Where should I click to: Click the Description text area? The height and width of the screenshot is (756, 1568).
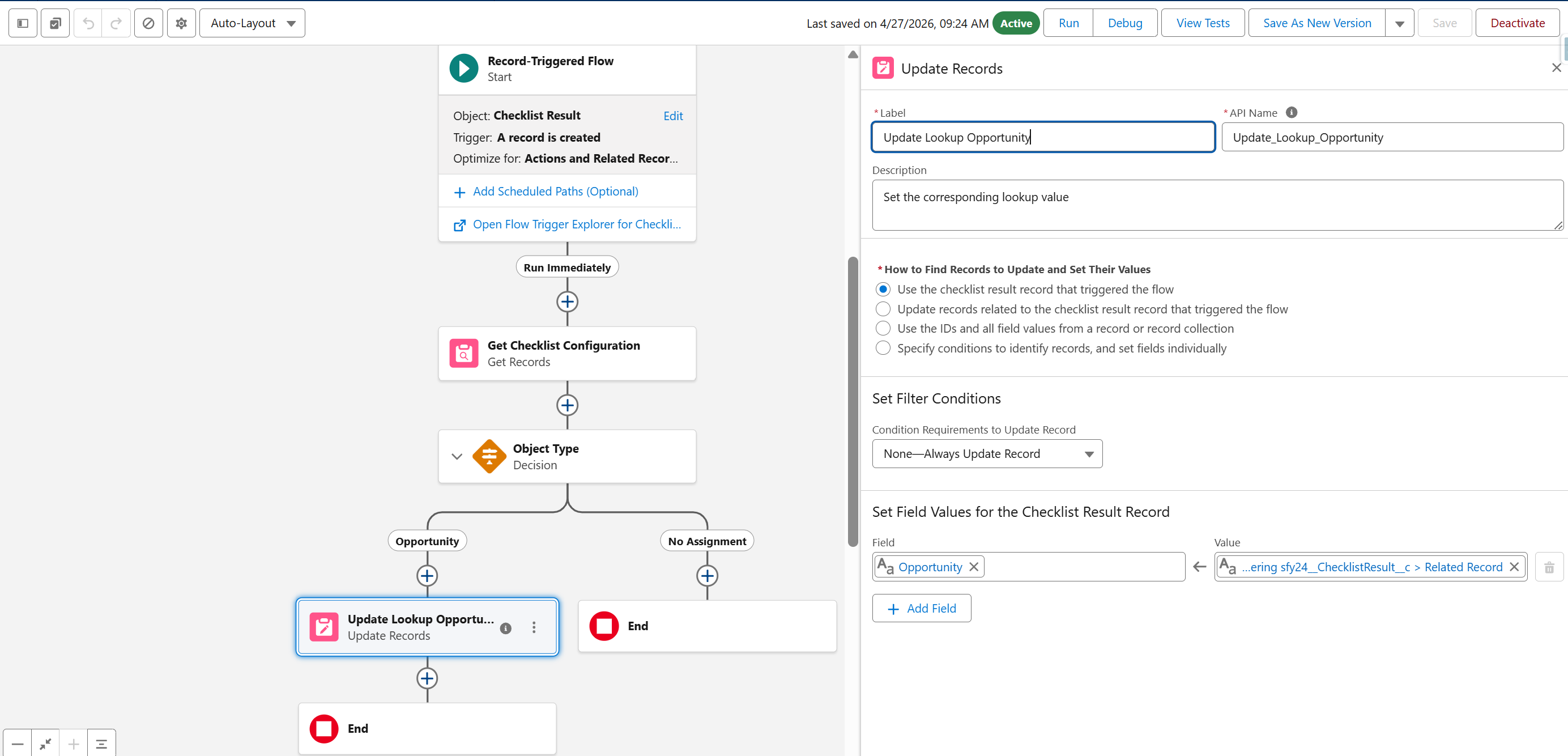click(1217, 205)
